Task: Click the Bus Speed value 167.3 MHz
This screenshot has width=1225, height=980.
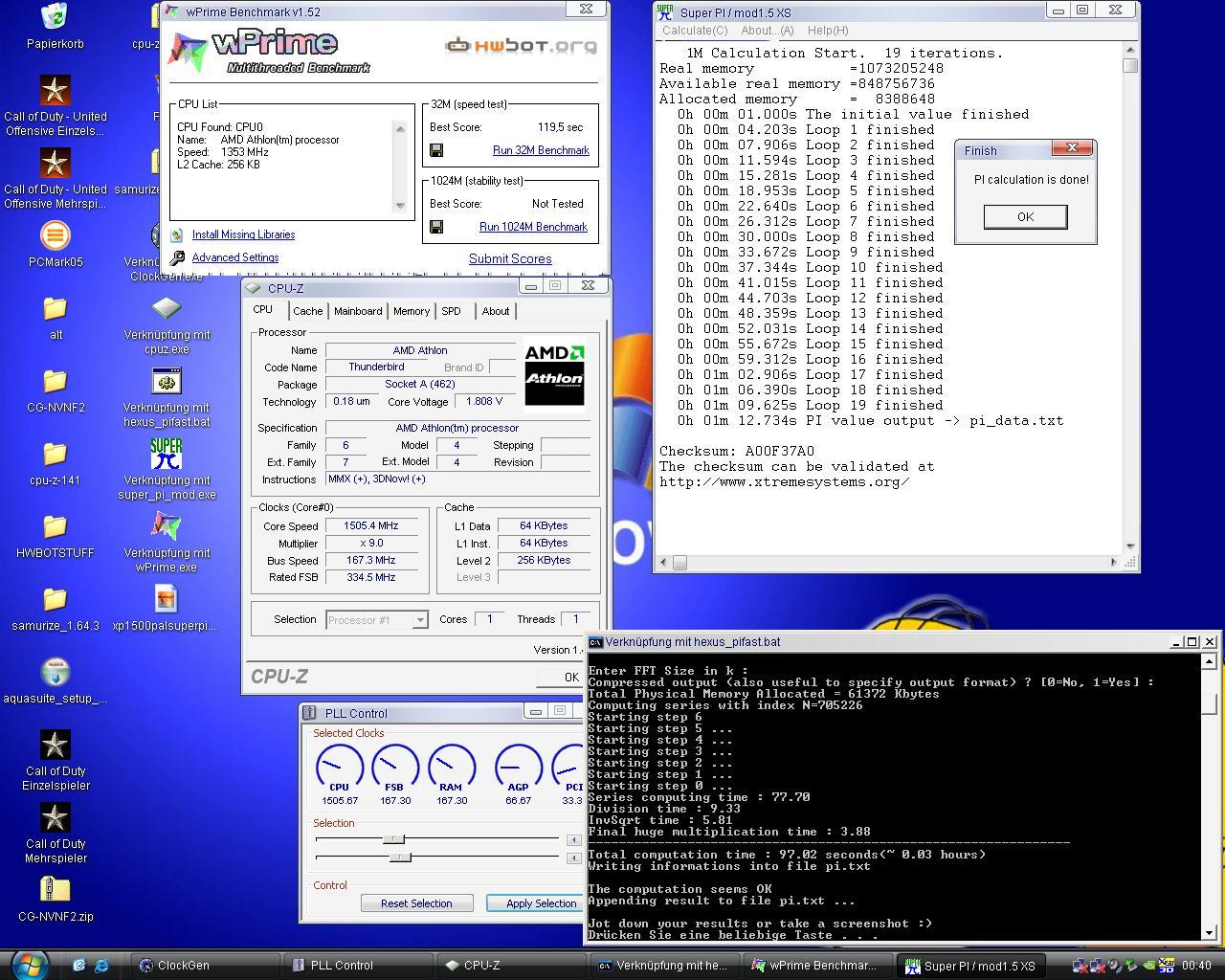Action: click(x=373, y=560)
